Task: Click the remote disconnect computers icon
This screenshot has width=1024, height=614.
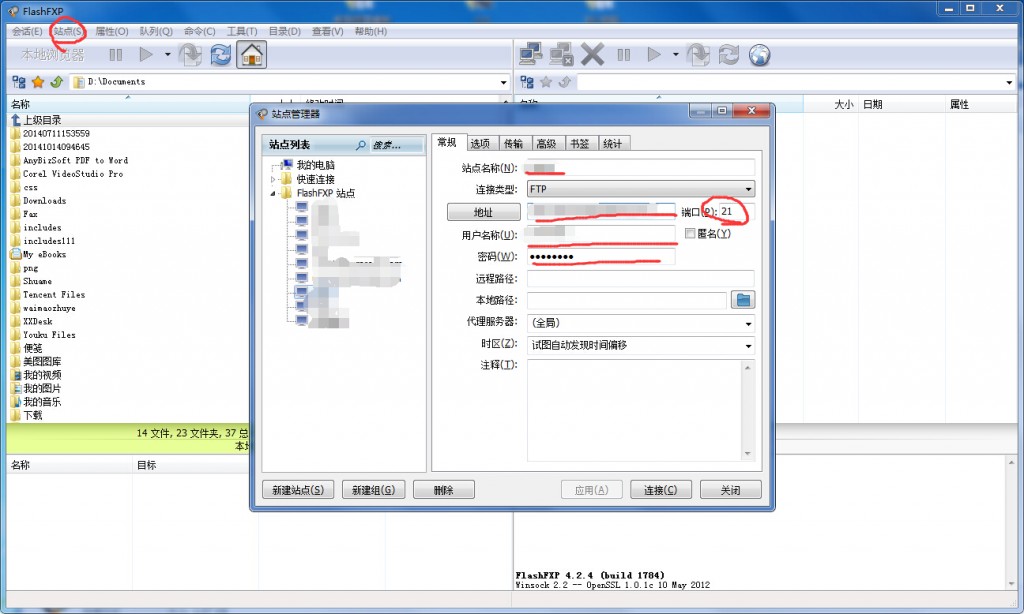Action: pyautogui.click(x=561, y=55)
